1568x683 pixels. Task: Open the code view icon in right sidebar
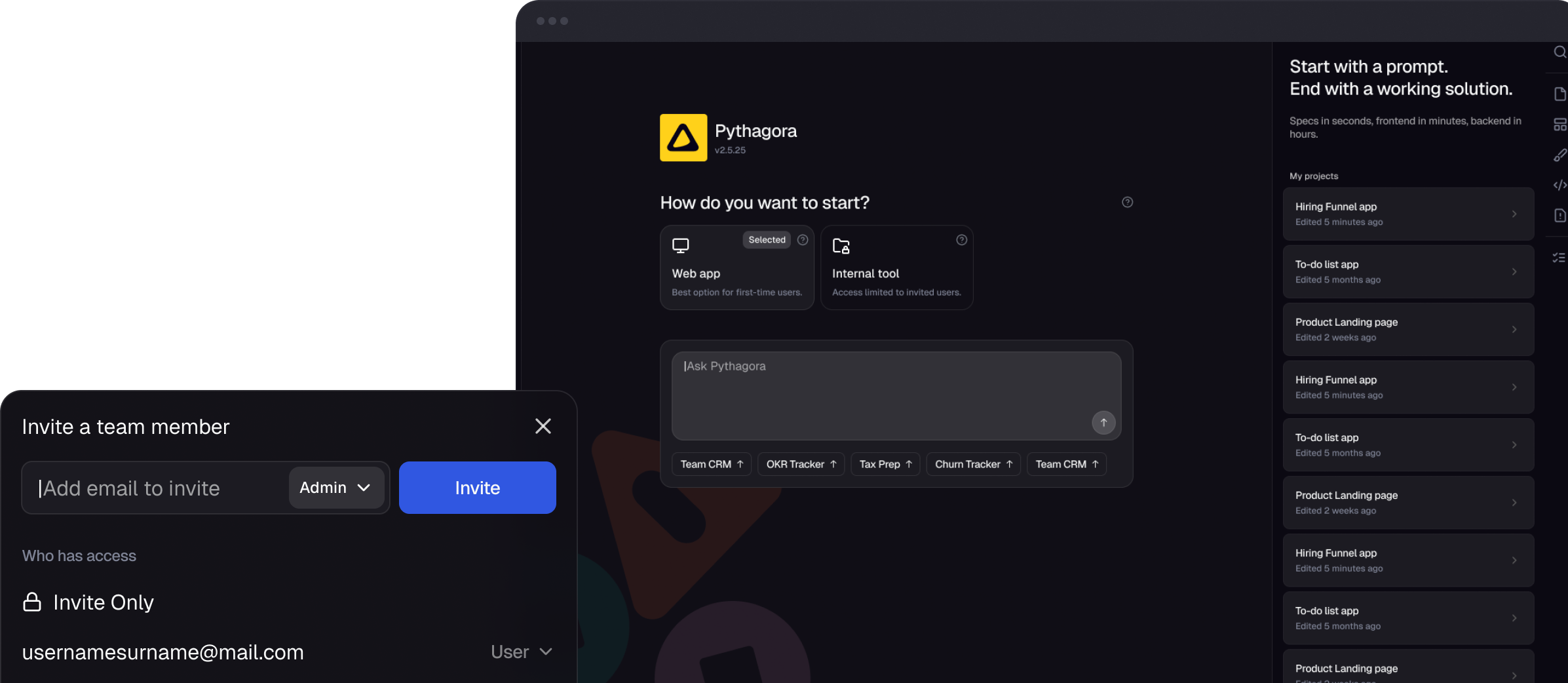[1560, 185]
